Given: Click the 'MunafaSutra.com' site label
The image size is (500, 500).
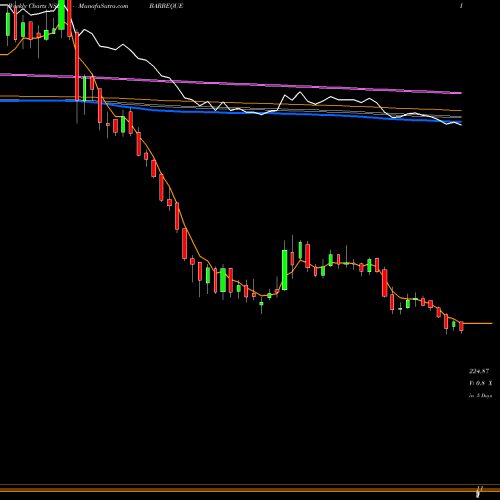Looking at the screenshot, I should point(103,6).
